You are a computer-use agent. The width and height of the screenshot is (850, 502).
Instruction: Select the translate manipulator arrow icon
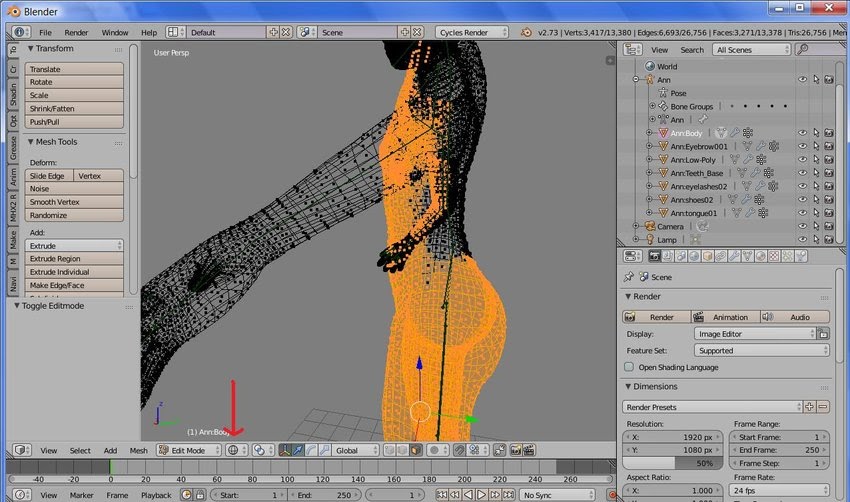(x=298, y=450)
